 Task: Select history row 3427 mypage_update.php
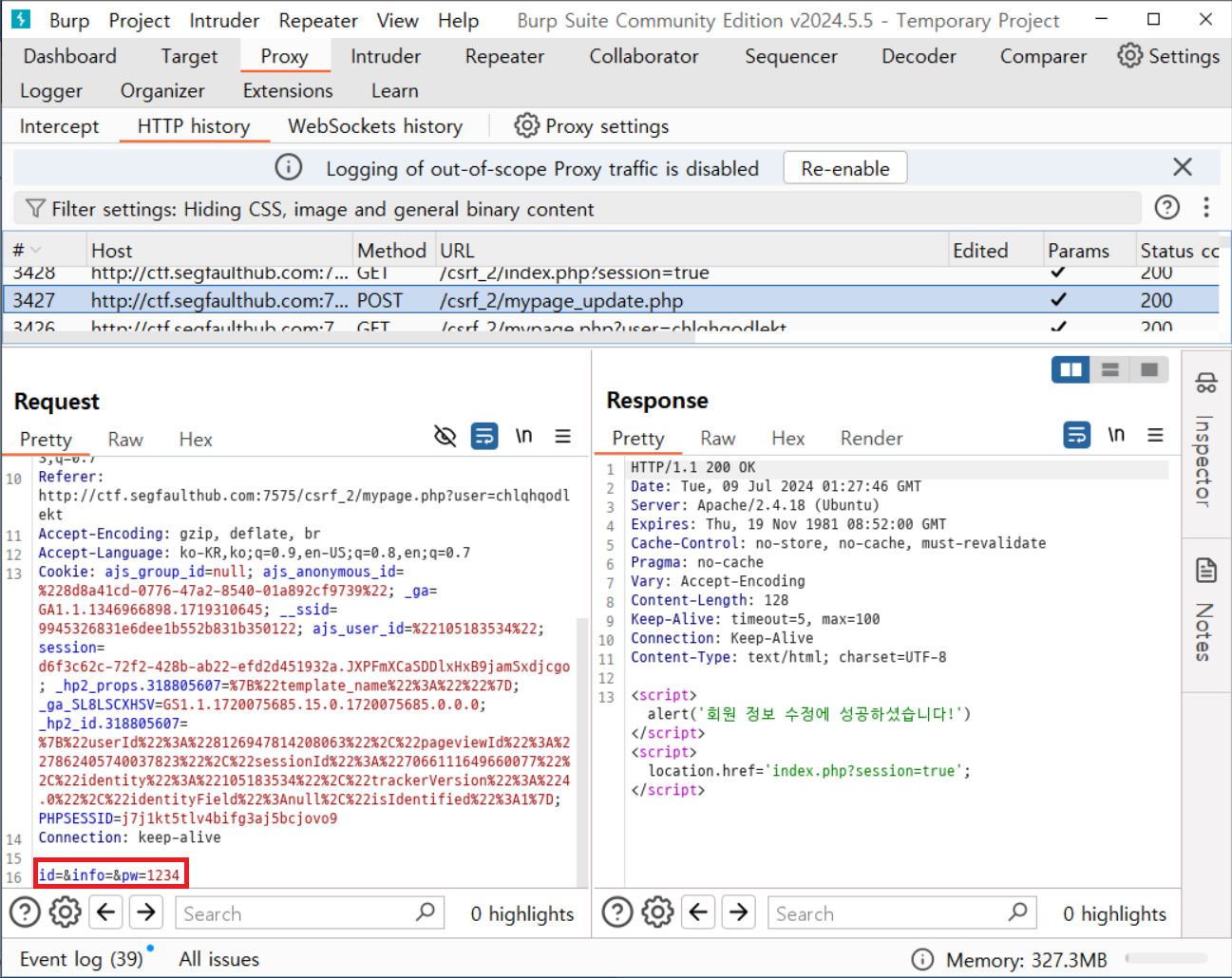tap(613, 300)
